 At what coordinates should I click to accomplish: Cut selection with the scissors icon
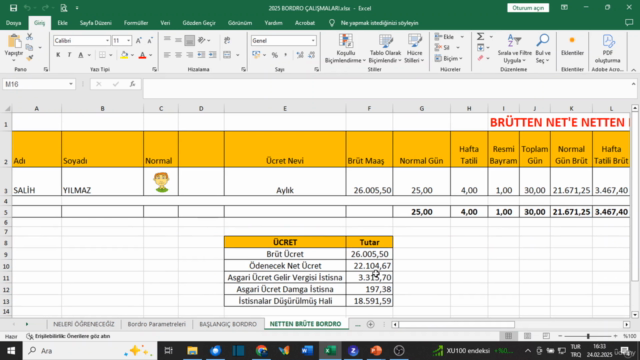coord(29,37)
